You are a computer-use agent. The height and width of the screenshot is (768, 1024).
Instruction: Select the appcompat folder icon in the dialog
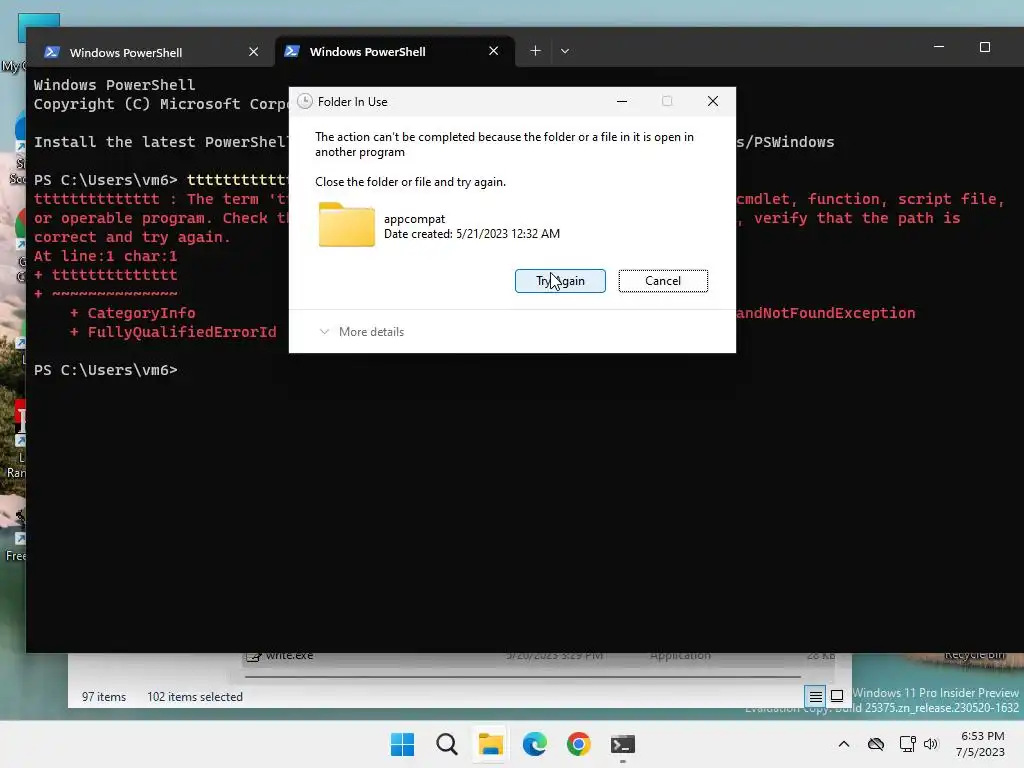tap(347, 225)
